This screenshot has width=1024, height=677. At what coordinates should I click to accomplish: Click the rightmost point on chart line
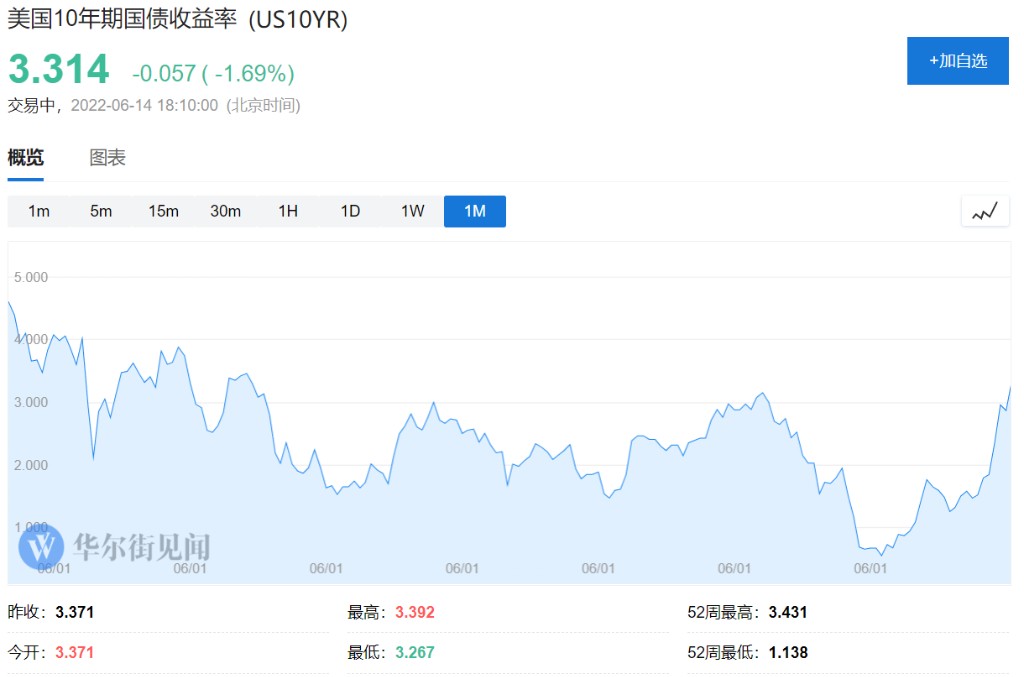(x=1011, y=387)
